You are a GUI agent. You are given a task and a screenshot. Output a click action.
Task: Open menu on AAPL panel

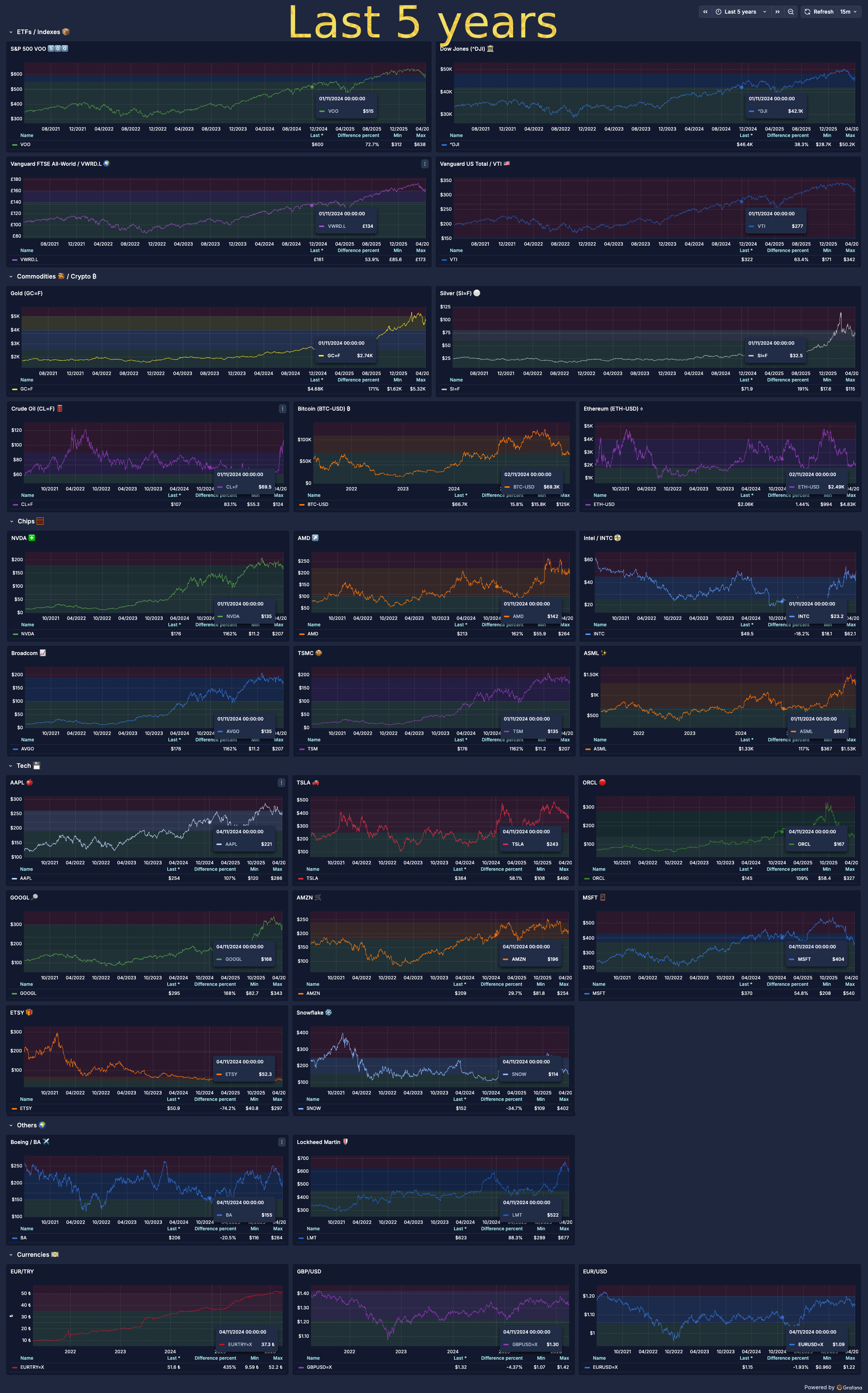coord(281,783)
